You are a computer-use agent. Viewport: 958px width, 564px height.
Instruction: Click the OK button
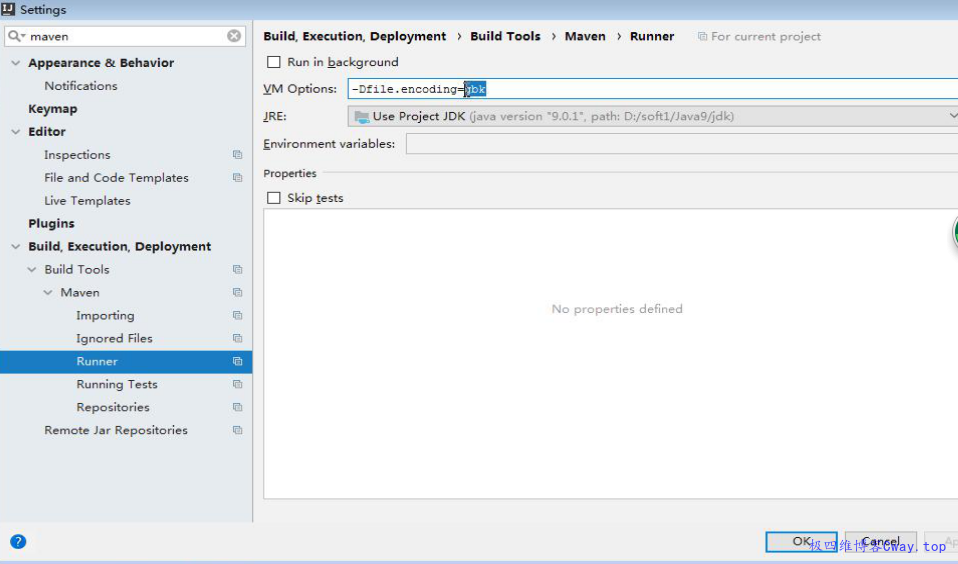click(x=801, y=541)
